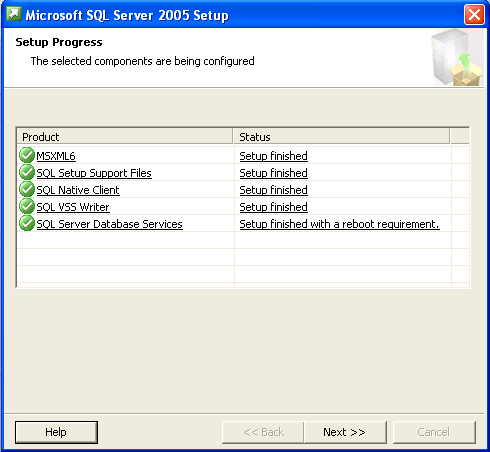Image resolution: width=490 pixels, height=452 pixels.
Task: Click the green check icon beside SQL Server Database Services
Action: tap(27, 223)
